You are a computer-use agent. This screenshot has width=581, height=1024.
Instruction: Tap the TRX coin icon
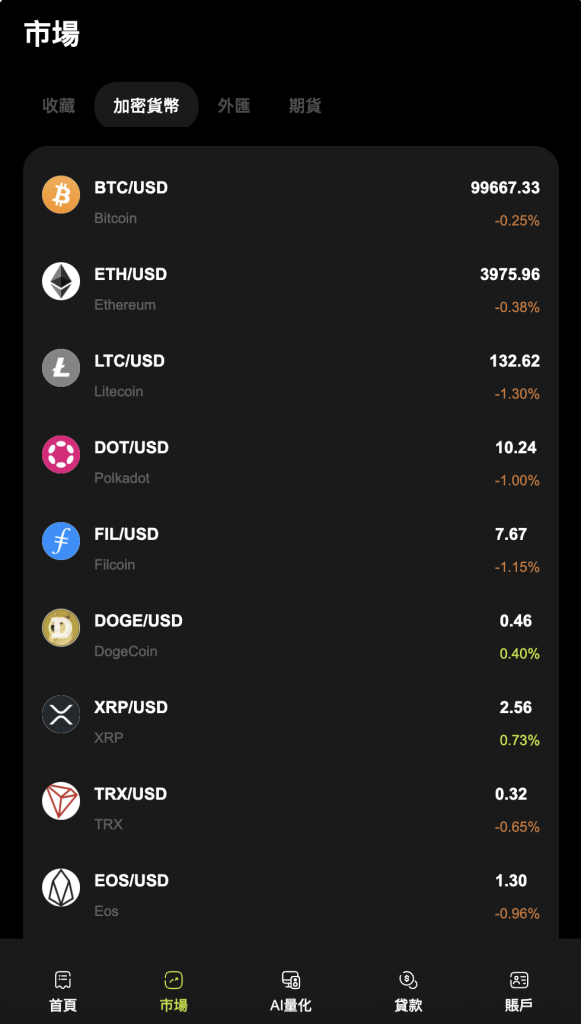point(60,801)
